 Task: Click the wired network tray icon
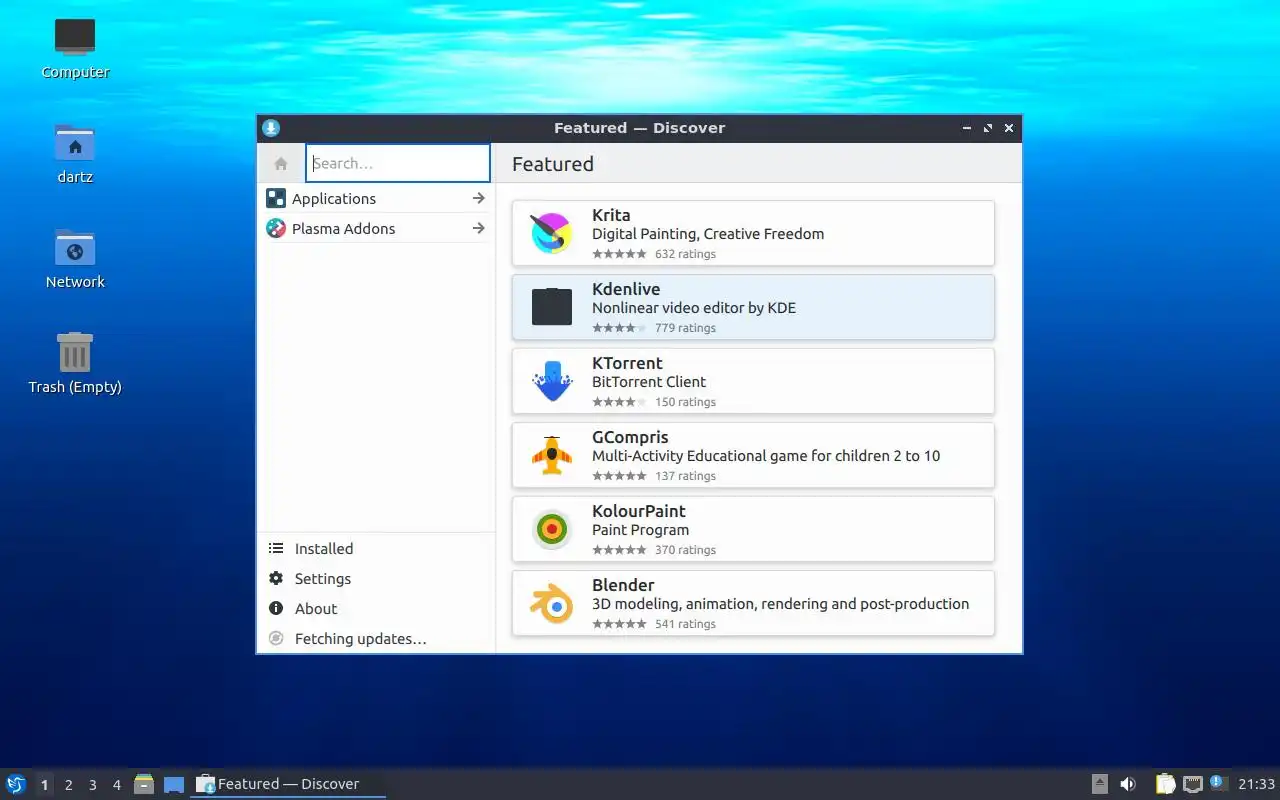(x=1192, y=784)
